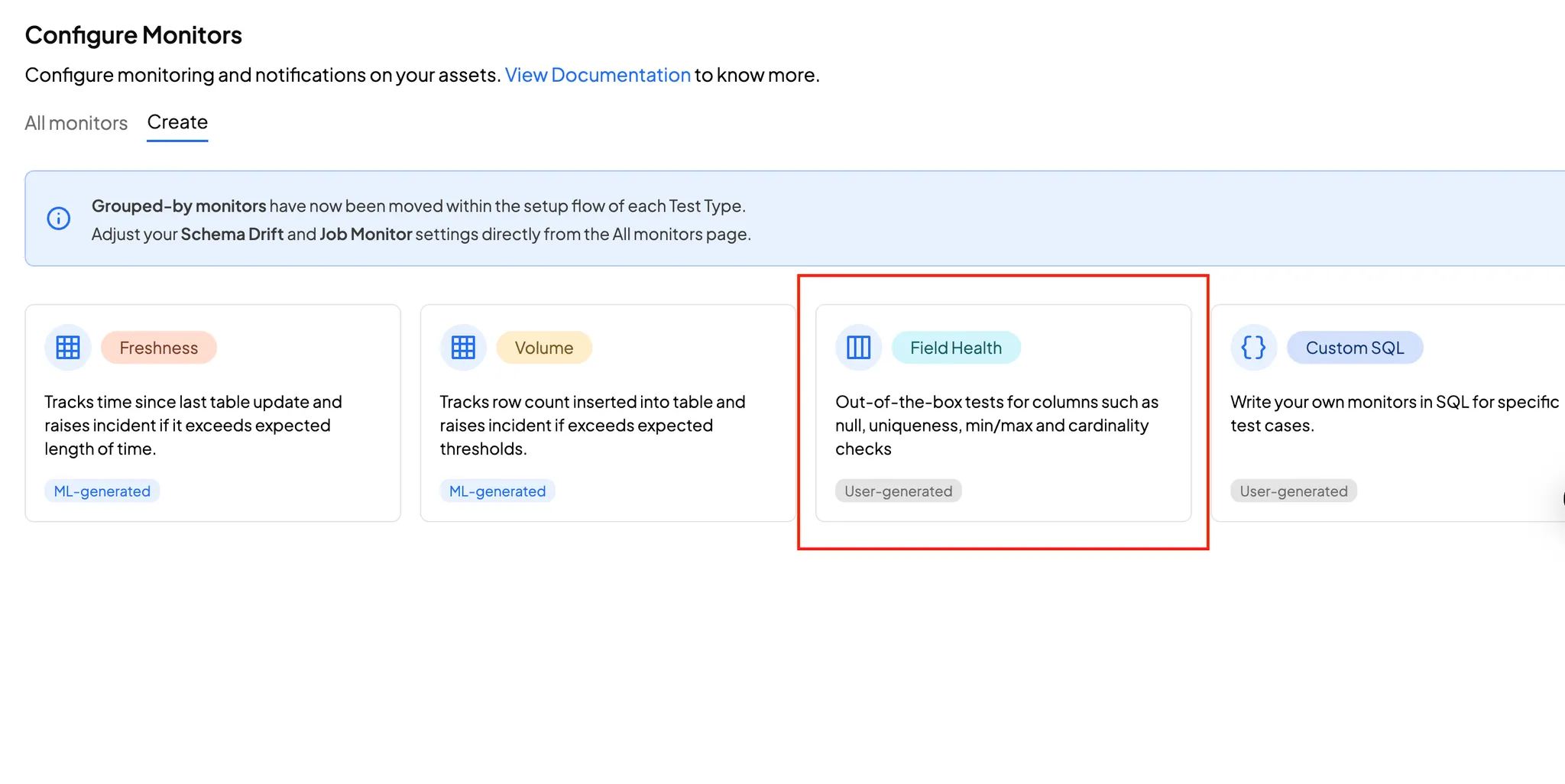Click the Field Health out-of-the-box tests description
Image resolution: width=1565 pixels, height=784 pixels.
[996, 425]
